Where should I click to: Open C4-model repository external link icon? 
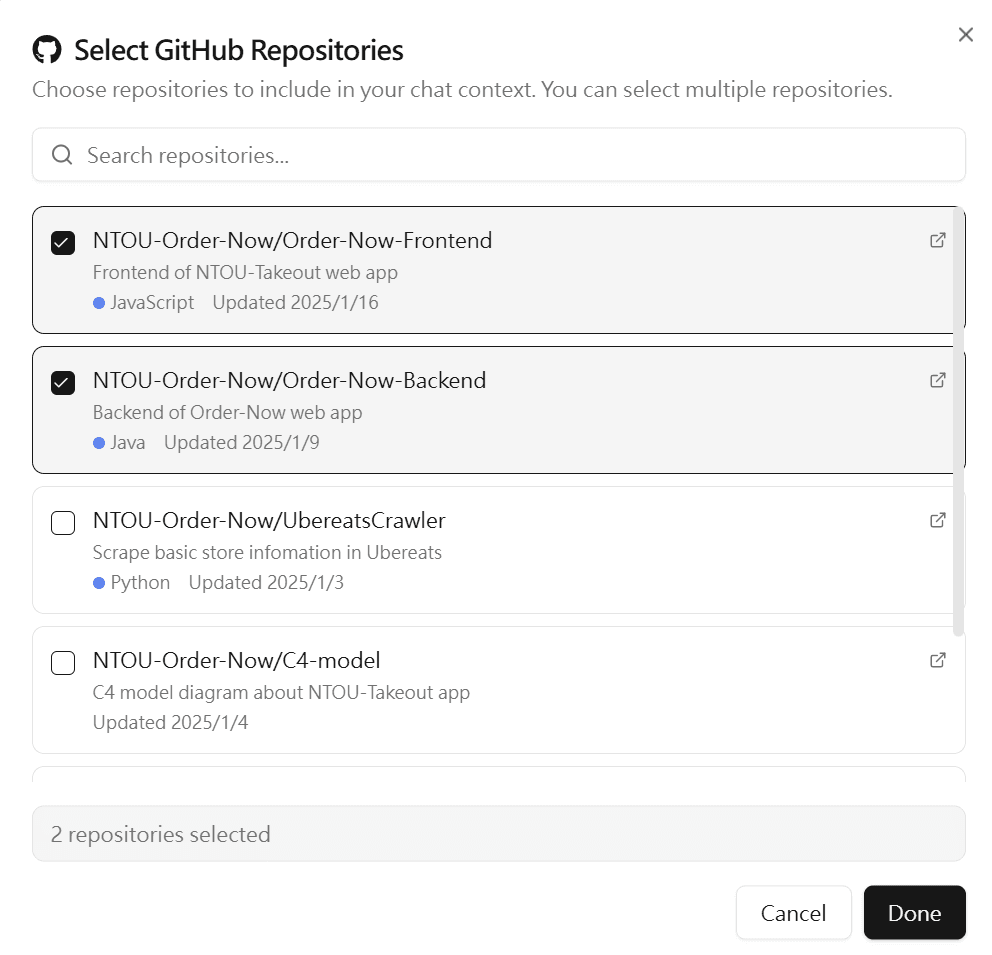(x=938, y=660)
